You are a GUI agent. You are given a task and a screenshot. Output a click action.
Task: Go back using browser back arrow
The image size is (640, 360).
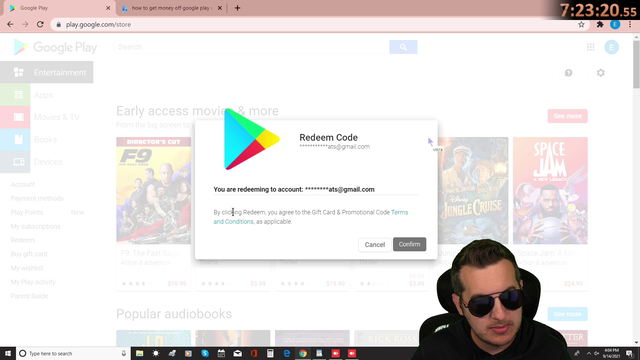(10, 24)
